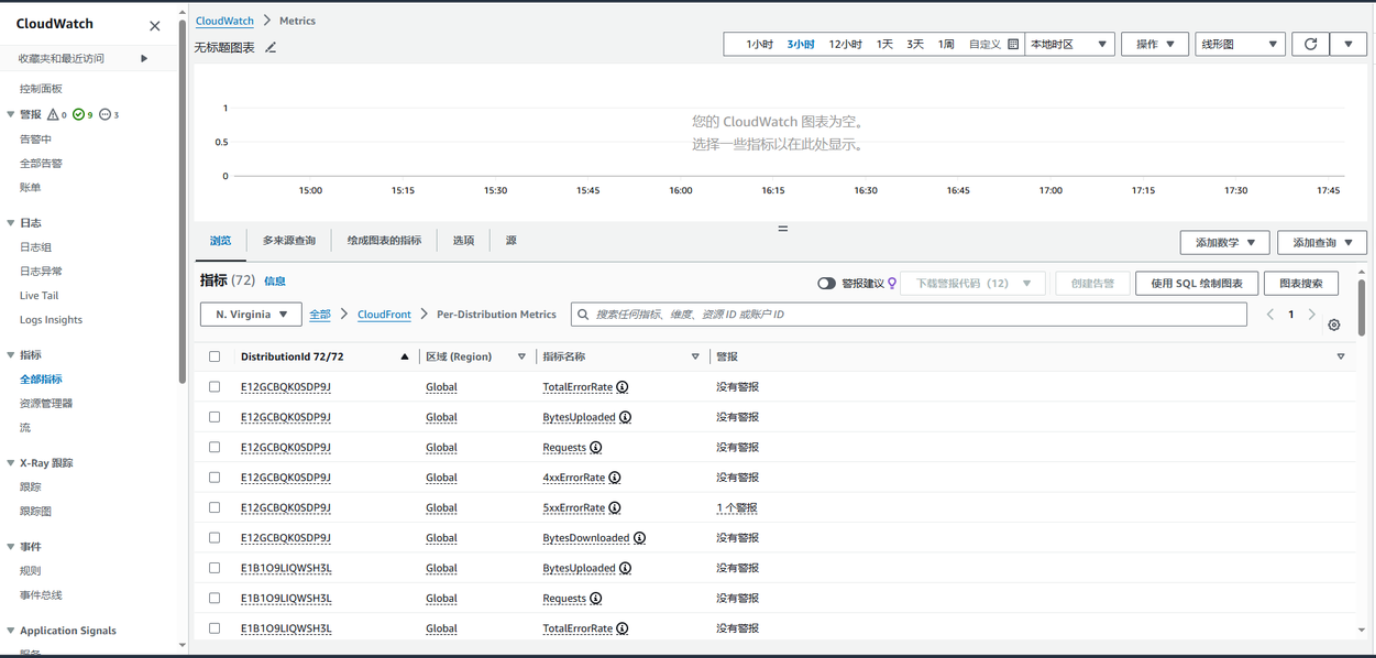Click info icon beside 5xxErrorRate
The image size is (1376, 658).
pos(615,507)
